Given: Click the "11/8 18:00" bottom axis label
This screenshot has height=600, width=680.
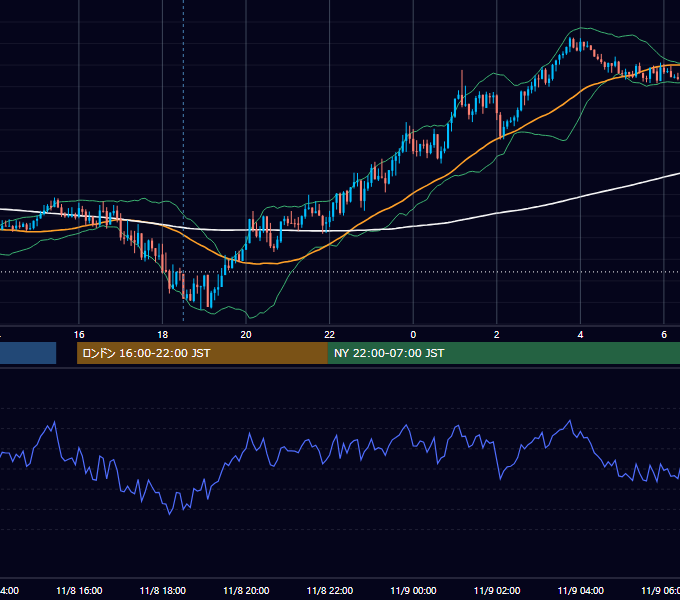Looking at the screenshot, I should point(163,591).
